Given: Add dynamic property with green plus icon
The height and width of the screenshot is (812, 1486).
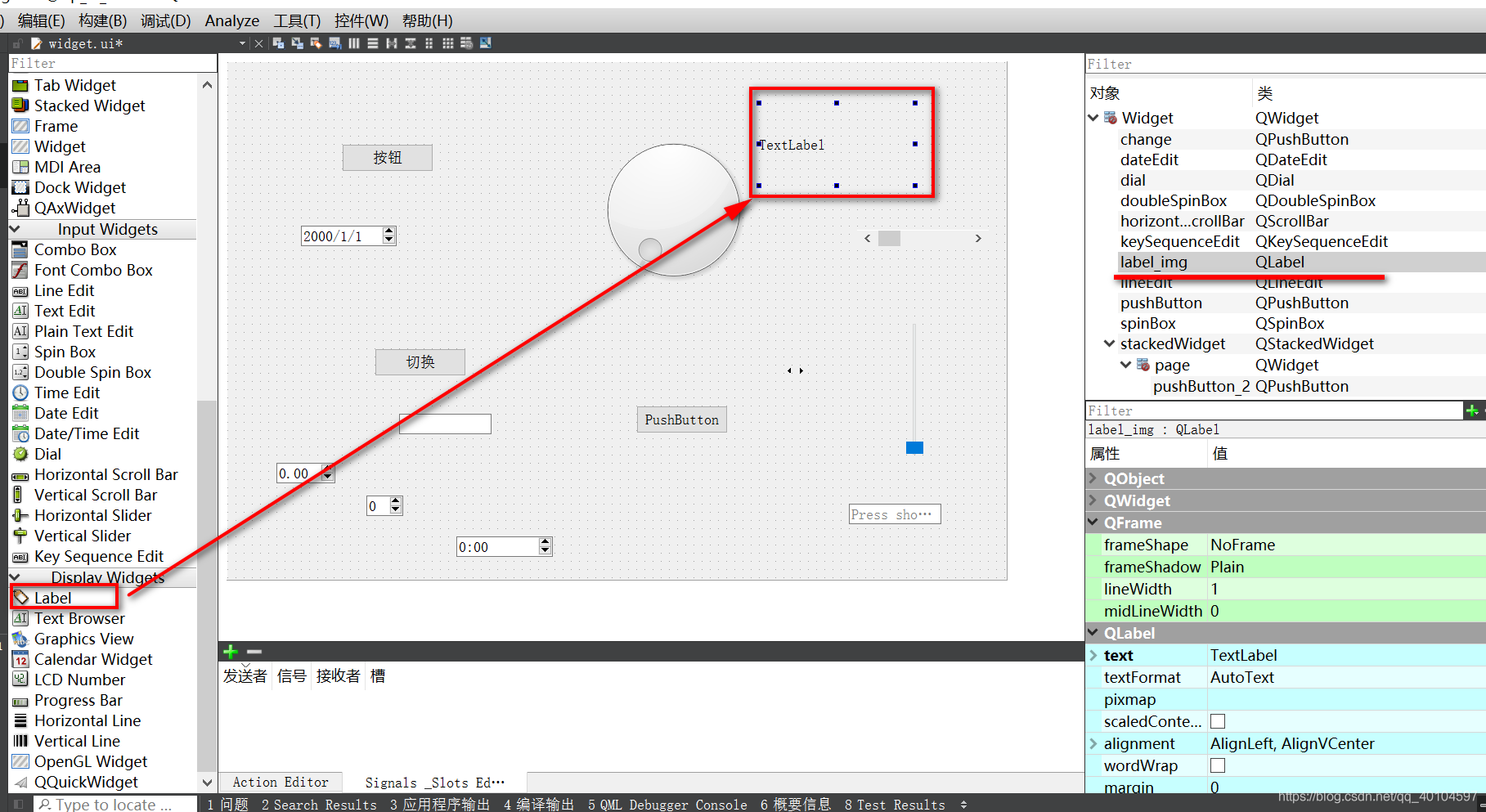Looking at the screenshot, I should pyautogui.click(x=1472, y=410).
